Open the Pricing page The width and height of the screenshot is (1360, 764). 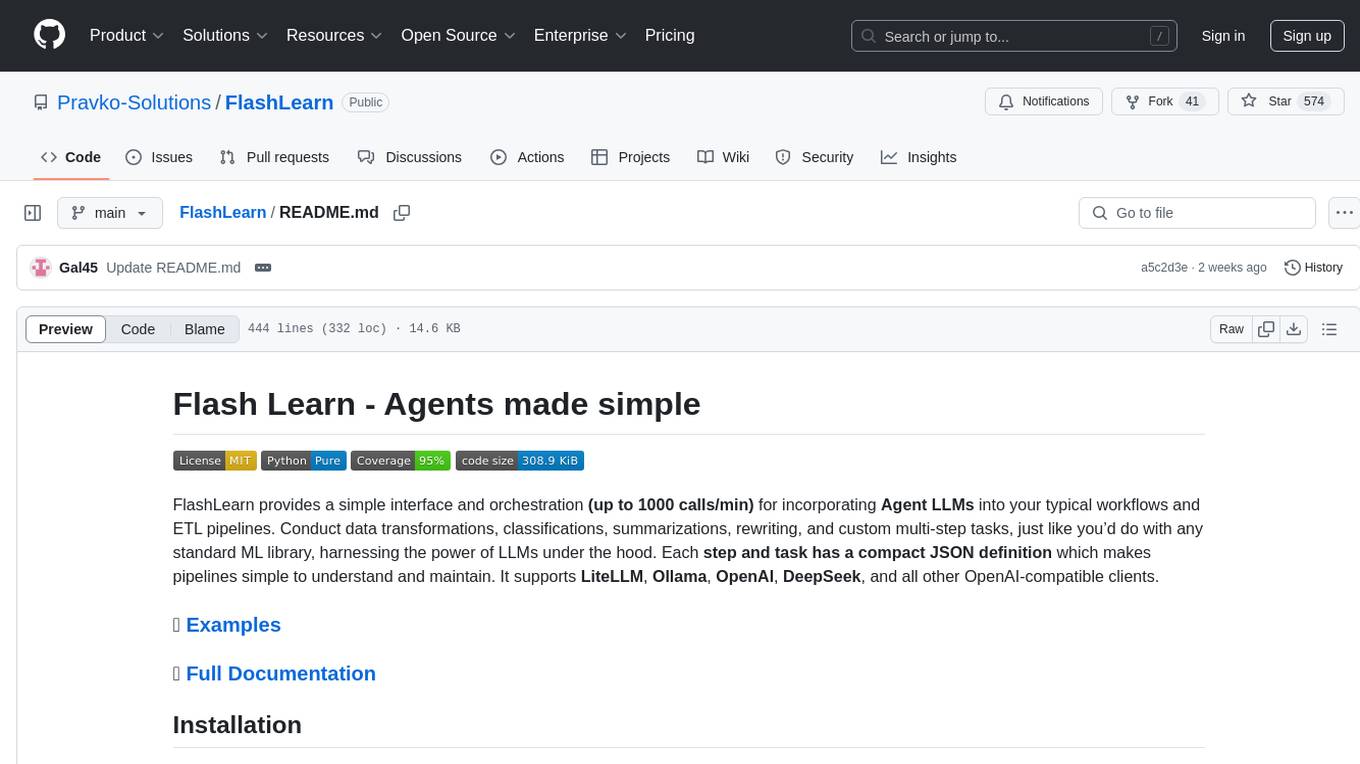coord(670,35)
